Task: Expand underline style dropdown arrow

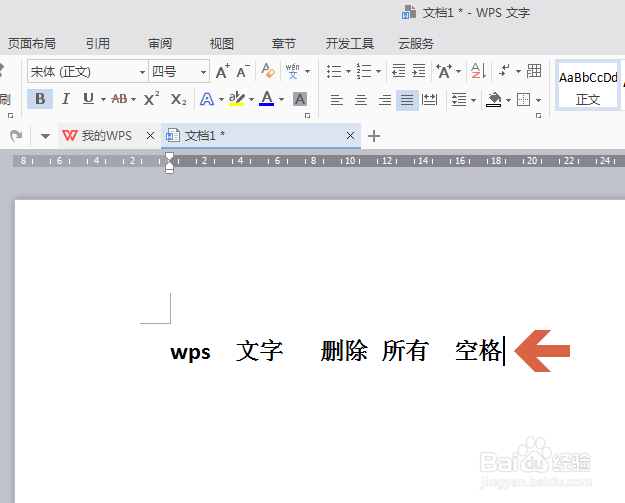Action: (103, 100)
